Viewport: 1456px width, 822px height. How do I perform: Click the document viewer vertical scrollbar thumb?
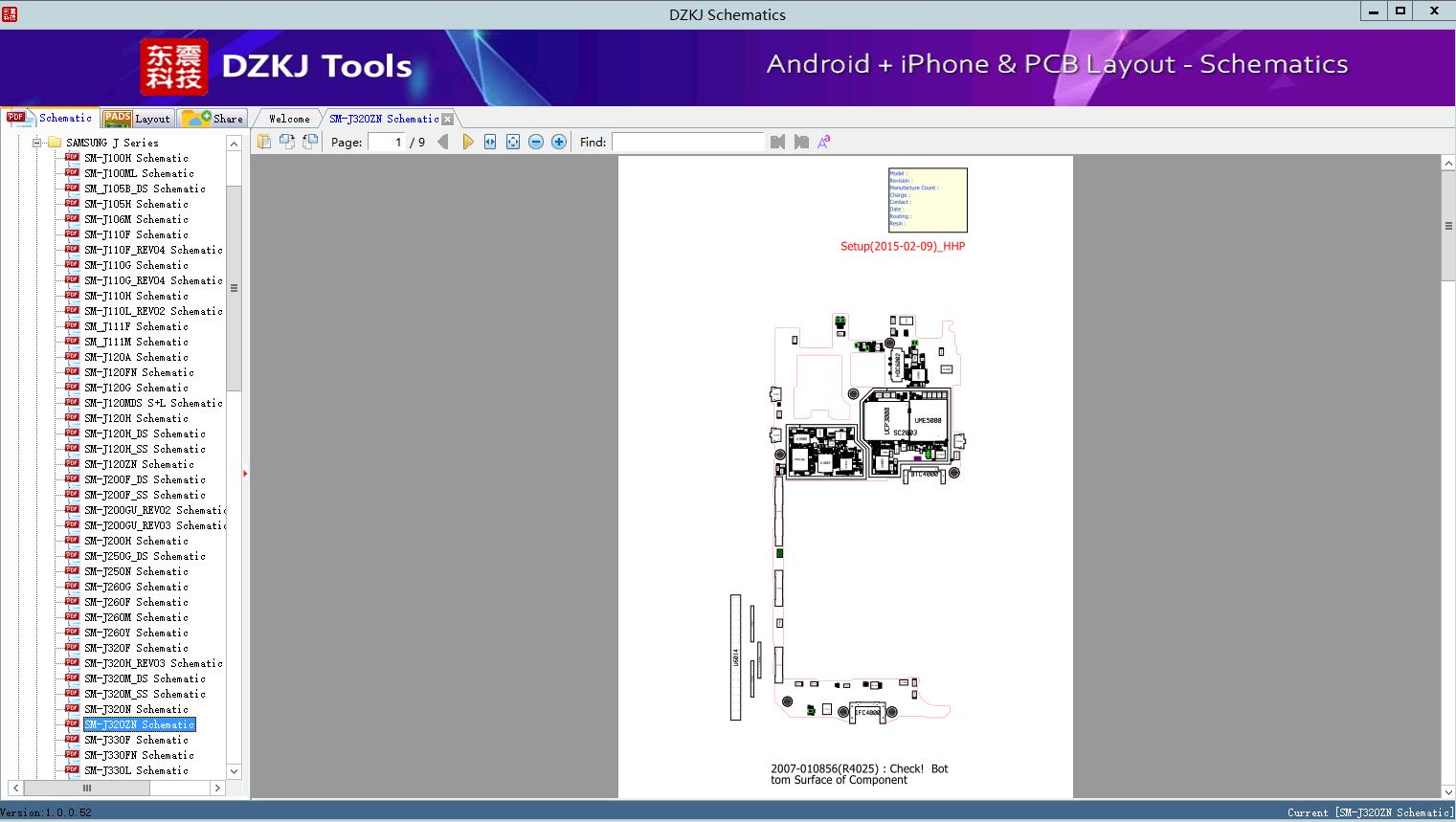[x=1447, y=226]
